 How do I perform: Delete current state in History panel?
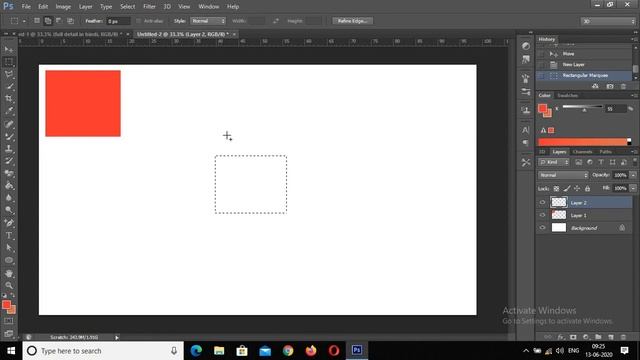[623, 87]
